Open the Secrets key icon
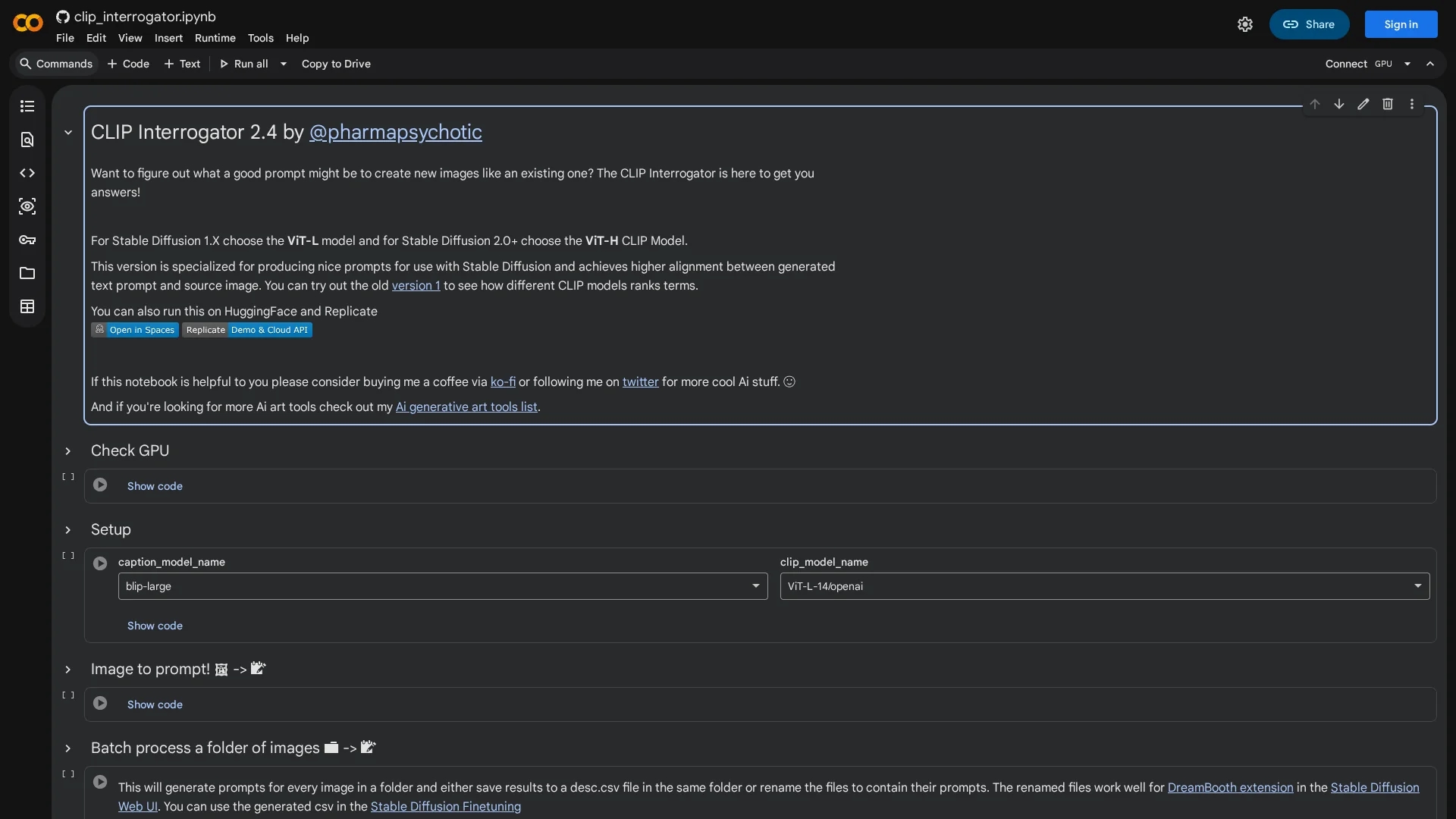Viewport: 1456px width, 819px height. [27, 240]
